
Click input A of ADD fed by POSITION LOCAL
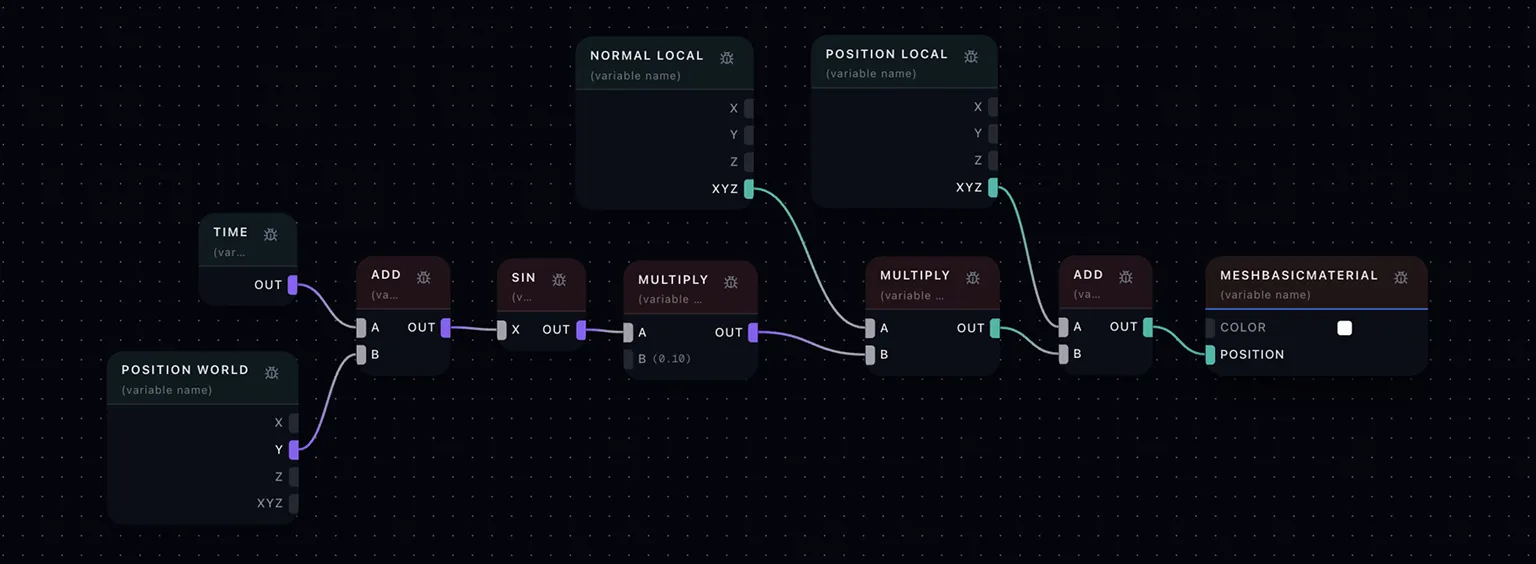[1063, 327]
